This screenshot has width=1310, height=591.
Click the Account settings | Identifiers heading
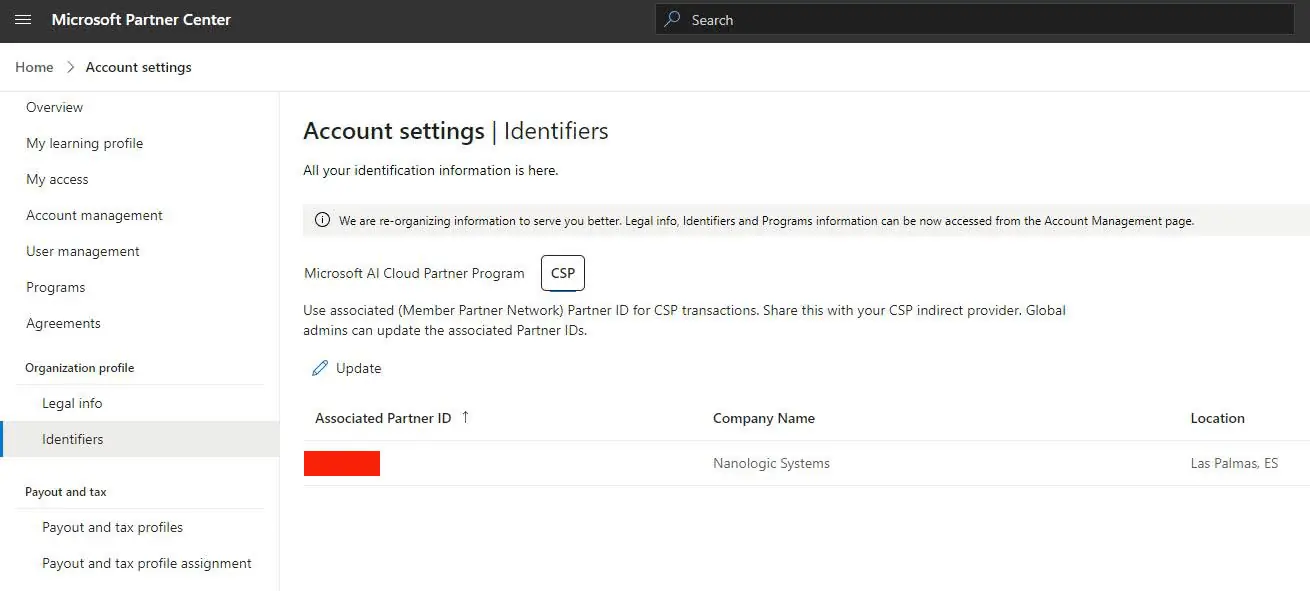point(456,131)
